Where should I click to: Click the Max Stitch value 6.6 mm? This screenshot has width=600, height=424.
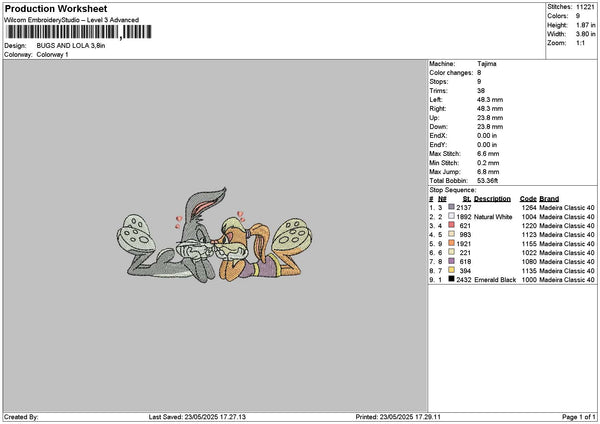(488, 153)
